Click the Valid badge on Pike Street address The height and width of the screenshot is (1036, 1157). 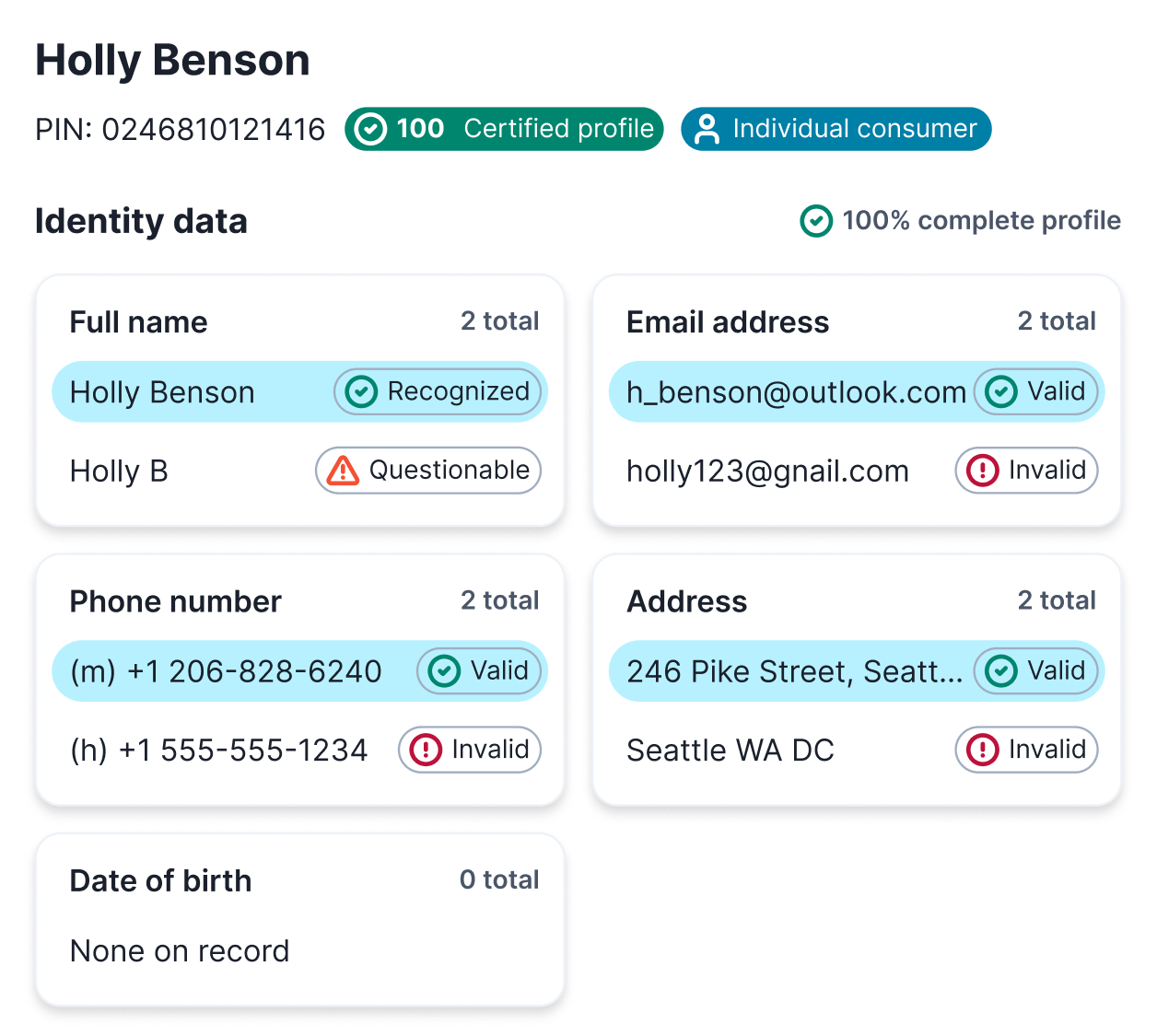click(1037, 671)
